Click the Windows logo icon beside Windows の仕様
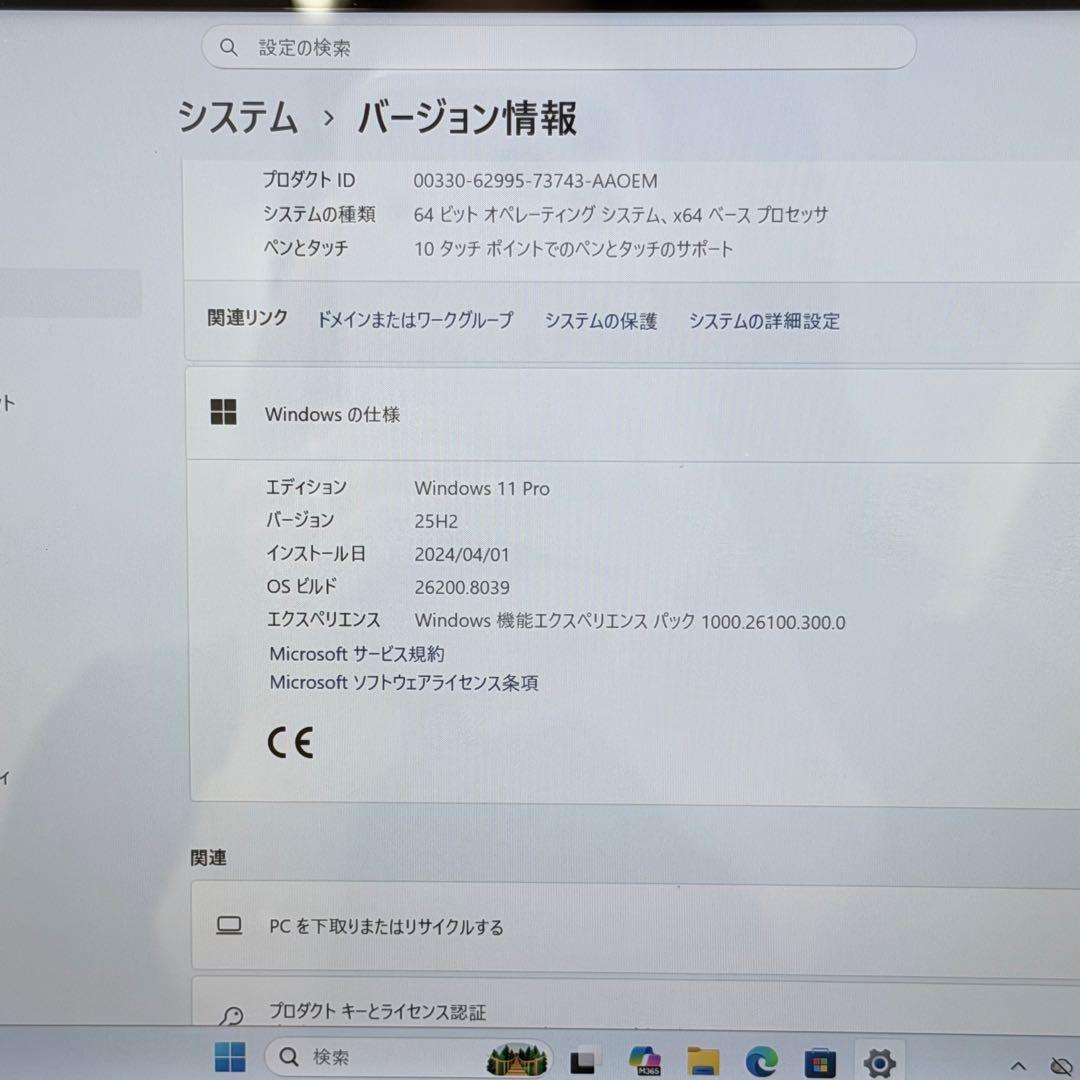 coord(223,412)
